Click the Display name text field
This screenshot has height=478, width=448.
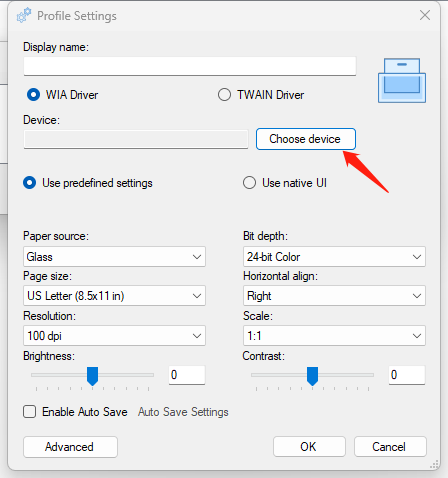point(190,66)
